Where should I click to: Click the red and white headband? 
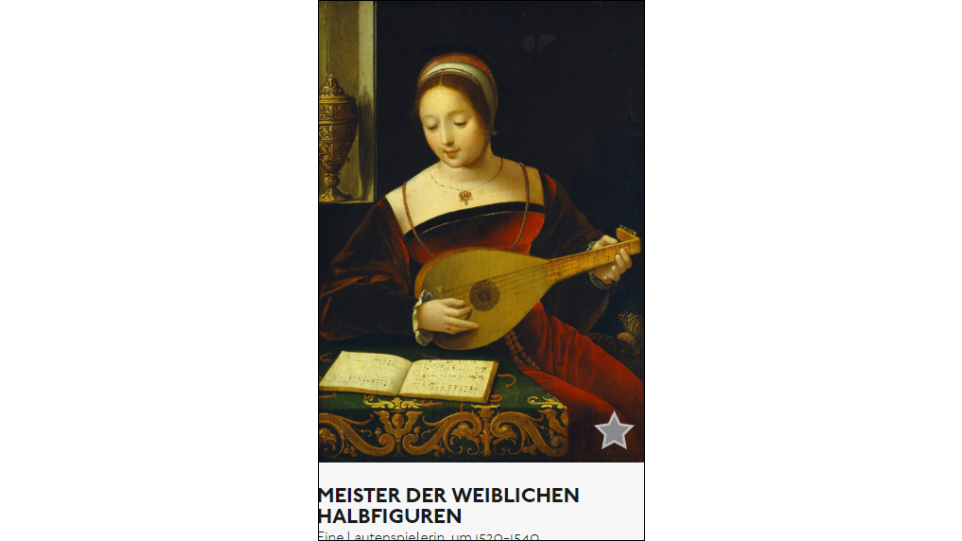click(458, 70)
